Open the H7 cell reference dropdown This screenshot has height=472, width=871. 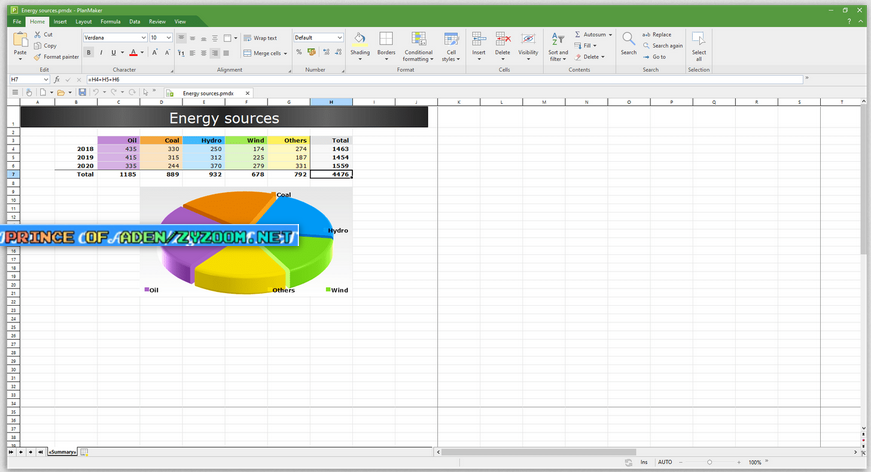pyautogui.click(x=46, y=79)
